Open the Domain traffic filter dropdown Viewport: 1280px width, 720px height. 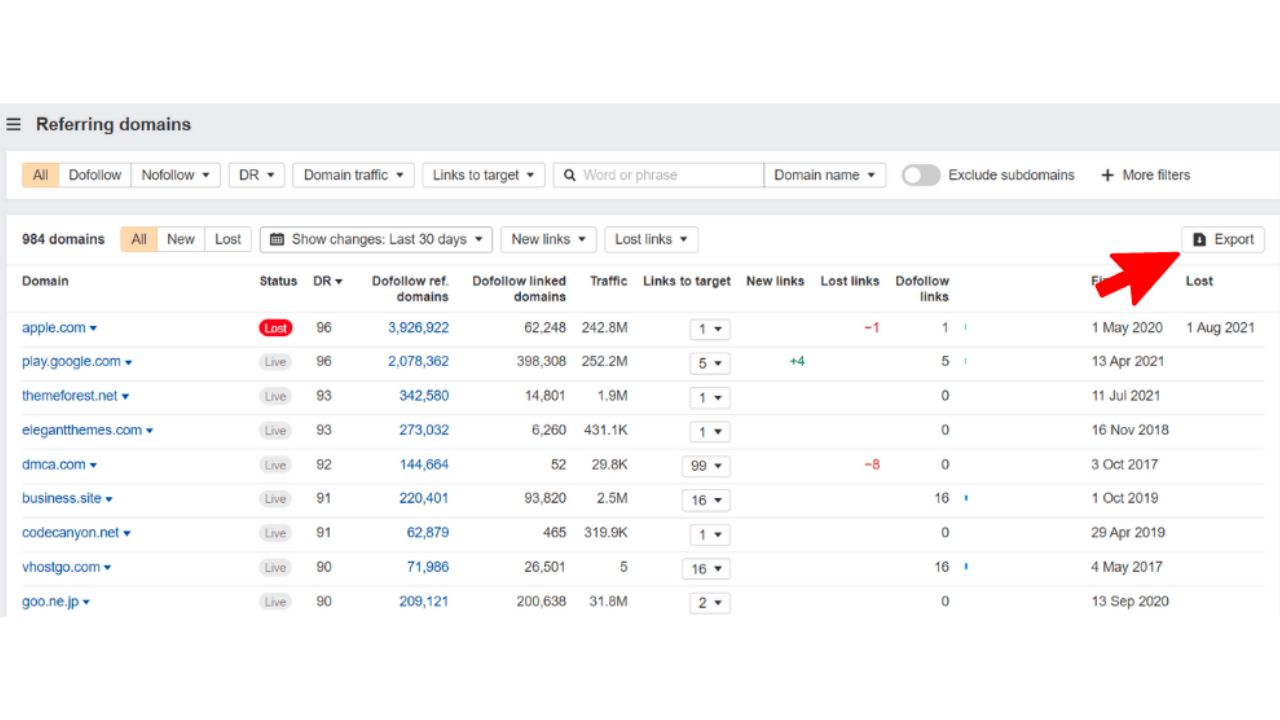(354, 175)
